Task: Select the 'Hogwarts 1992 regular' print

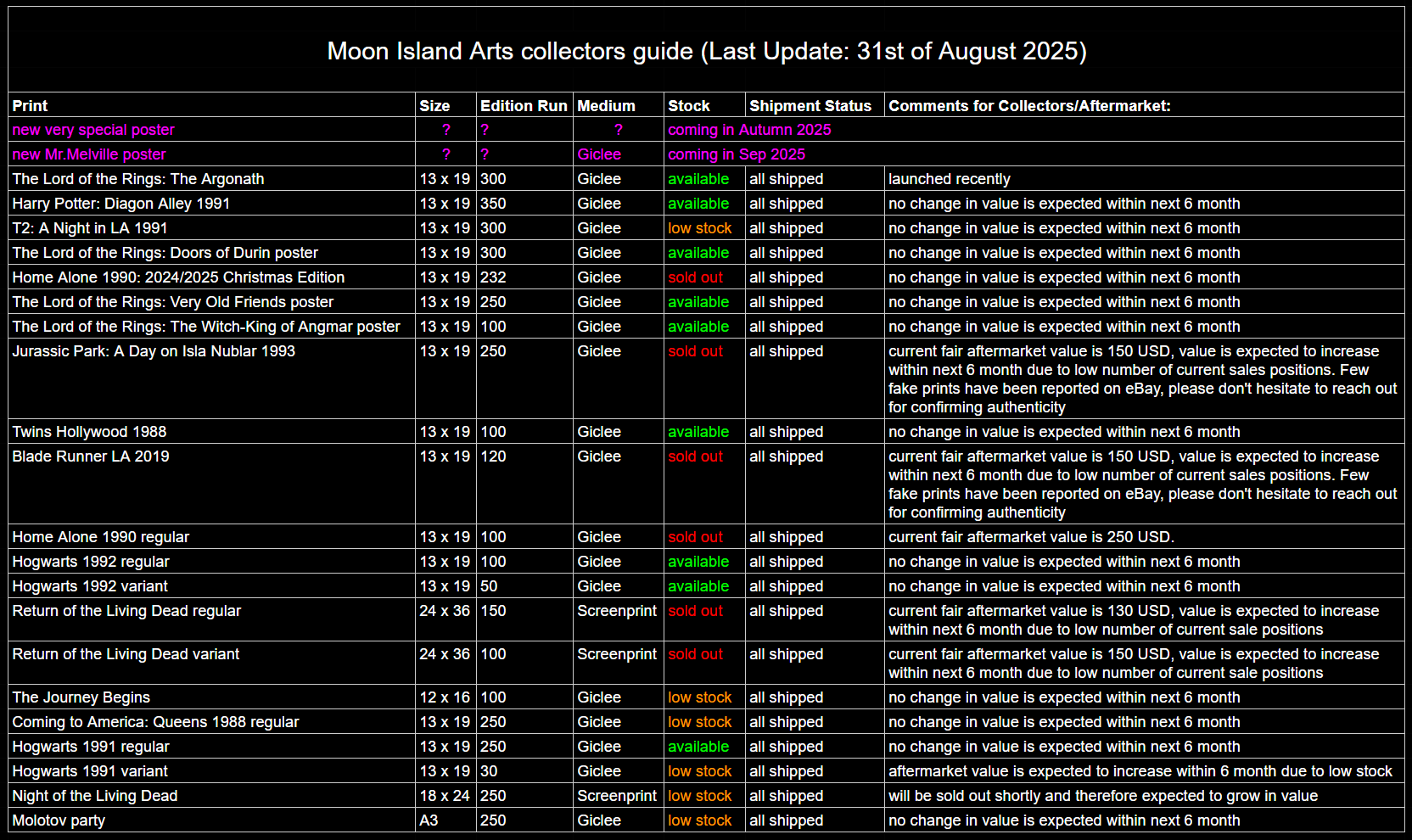Action: [x=91, y=562]
